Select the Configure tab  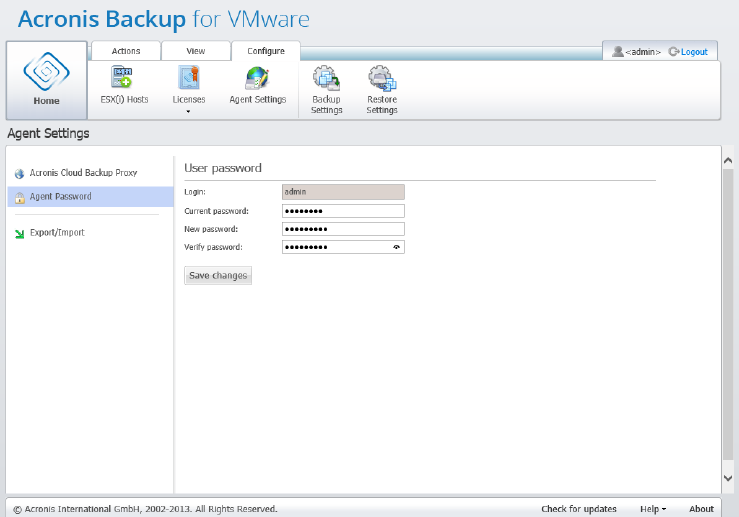point(266,51)
